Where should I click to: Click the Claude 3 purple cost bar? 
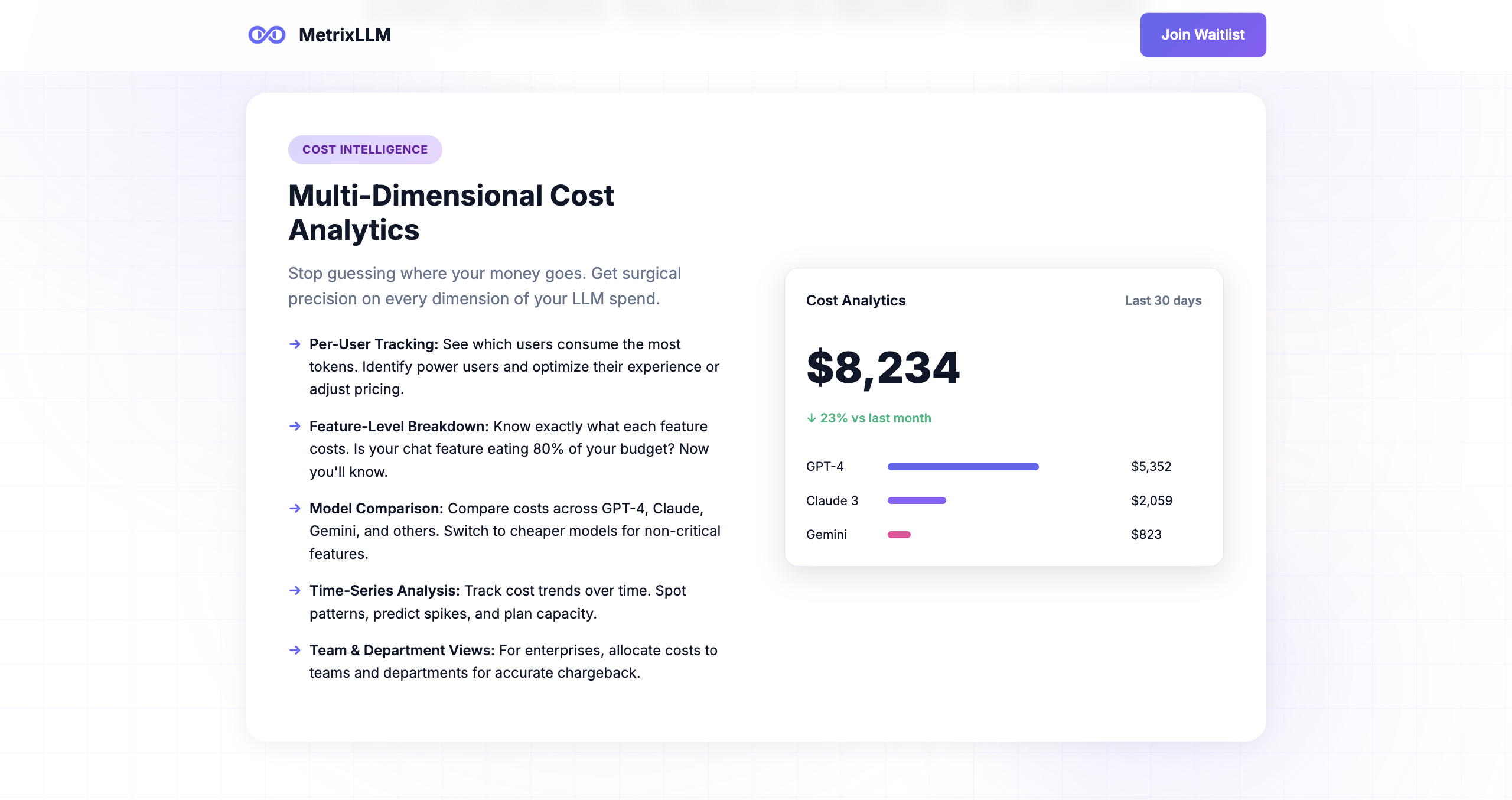(x=917, y=500)
